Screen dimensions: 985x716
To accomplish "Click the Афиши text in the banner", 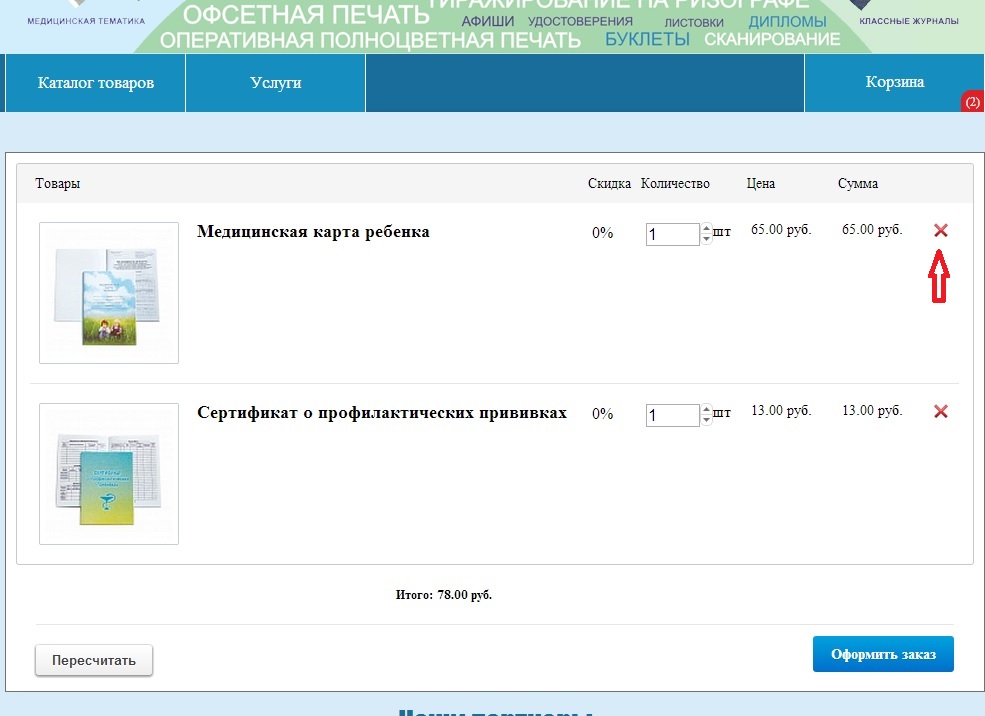I will click(487, 22).
